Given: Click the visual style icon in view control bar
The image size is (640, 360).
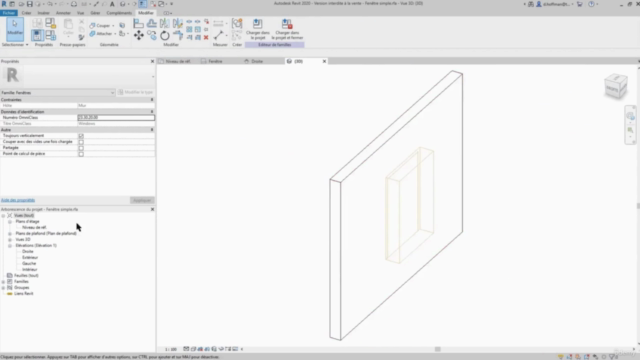Looking at the screenshot, I should (x=193, y=349).
